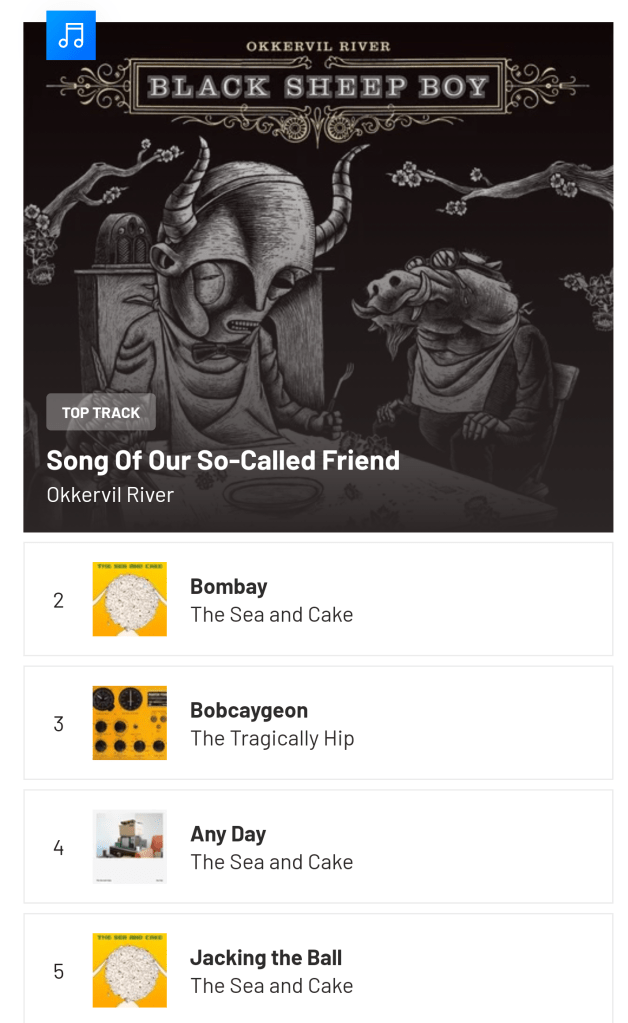Select the Jacking the Ball track title

[x=266, y=958]
